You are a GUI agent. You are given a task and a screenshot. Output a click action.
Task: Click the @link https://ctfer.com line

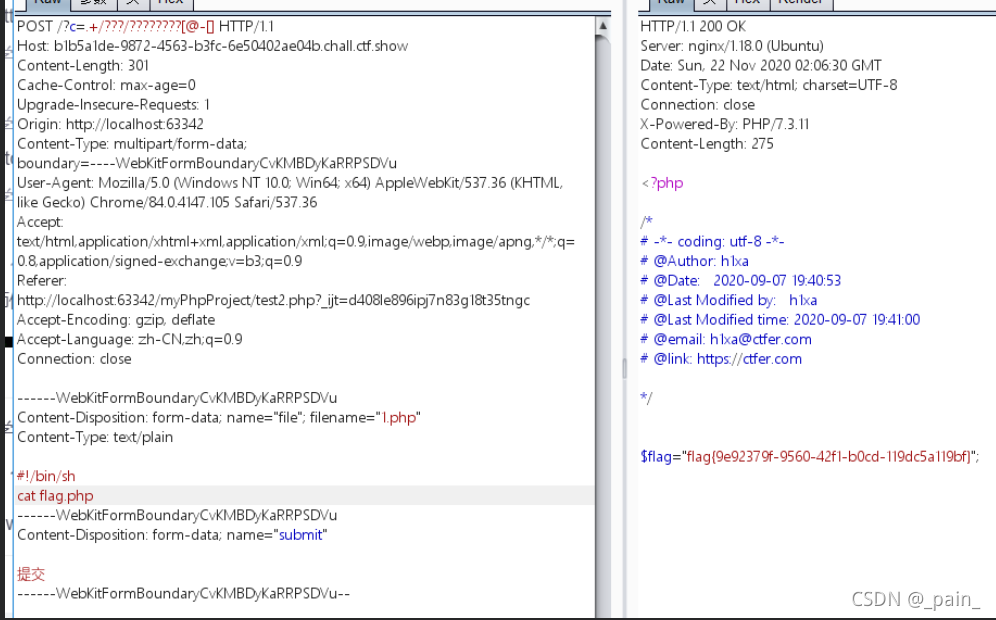(x=721, y=359)
